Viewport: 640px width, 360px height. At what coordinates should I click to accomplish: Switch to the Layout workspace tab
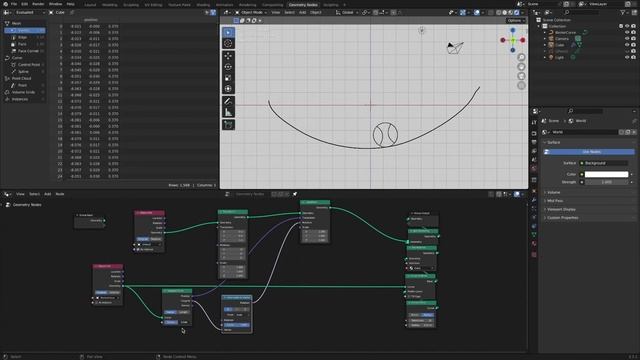pyautogui.click(x=90, y=5)
